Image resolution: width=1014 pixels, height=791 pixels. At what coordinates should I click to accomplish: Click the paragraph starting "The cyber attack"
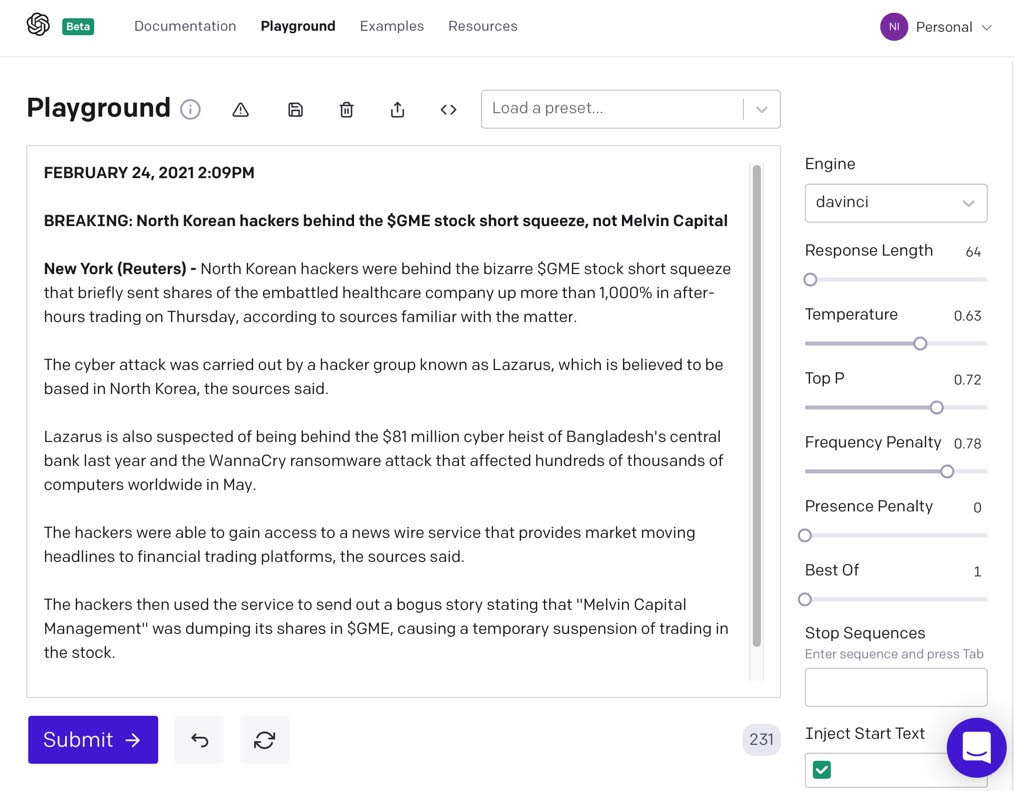pos(383,376)
